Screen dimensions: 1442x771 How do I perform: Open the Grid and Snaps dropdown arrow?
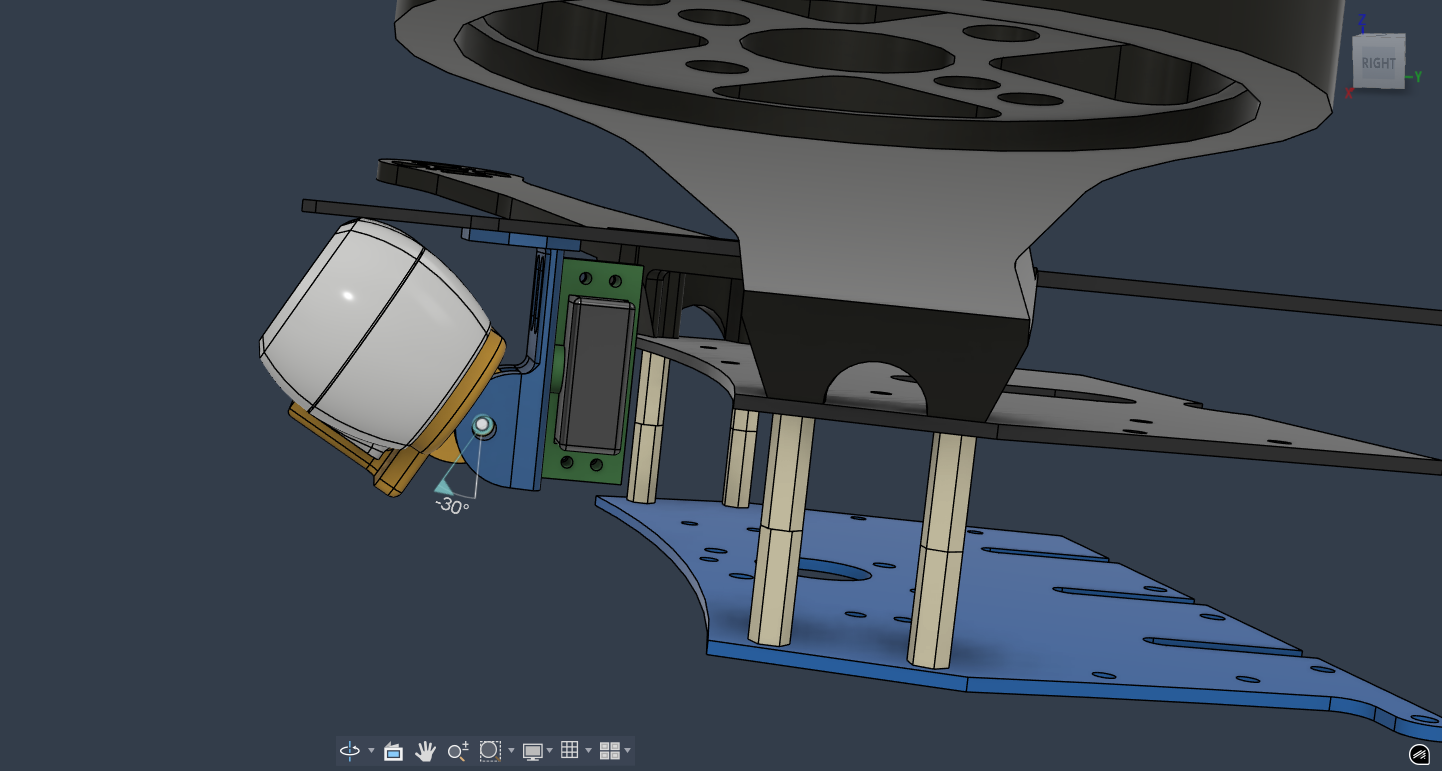click(588, 751)
